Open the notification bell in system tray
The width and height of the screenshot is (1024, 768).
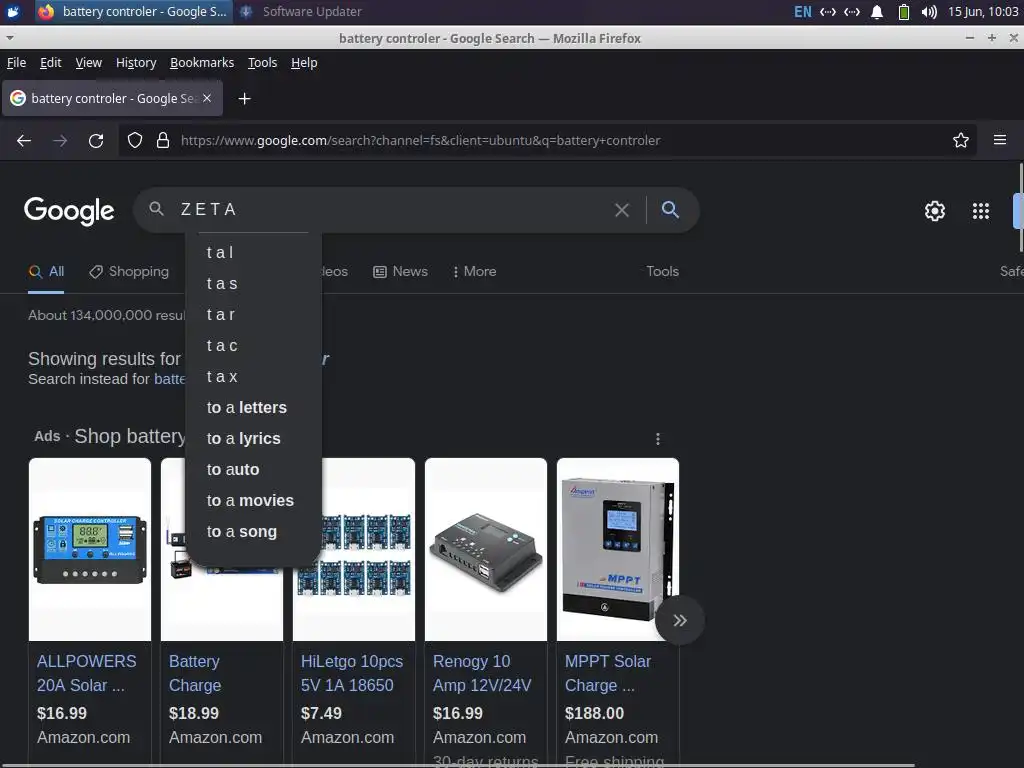tap(877, 12)
